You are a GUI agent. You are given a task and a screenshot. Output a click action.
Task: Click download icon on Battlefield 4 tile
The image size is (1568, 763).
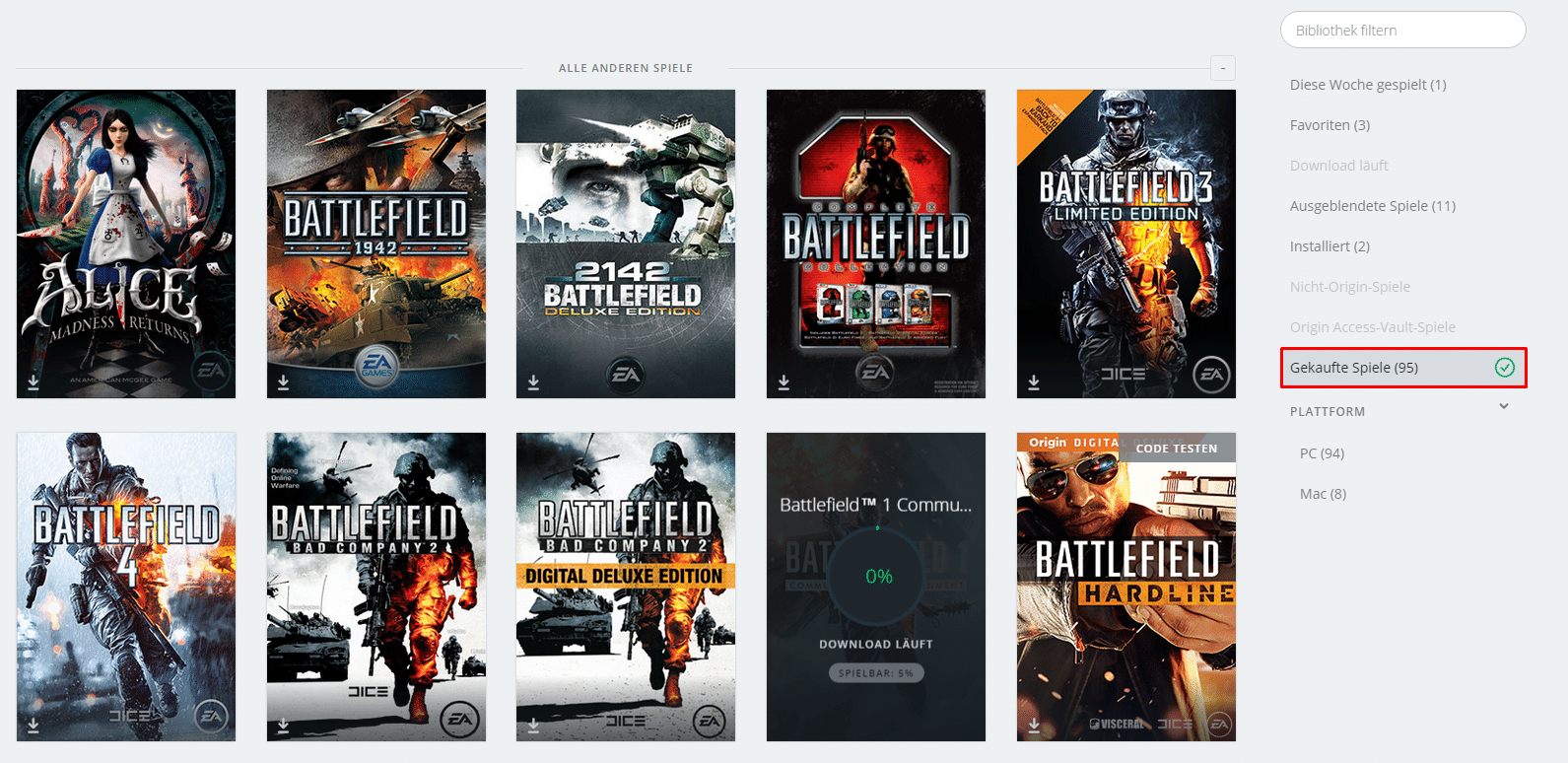[x=34, y=726]
